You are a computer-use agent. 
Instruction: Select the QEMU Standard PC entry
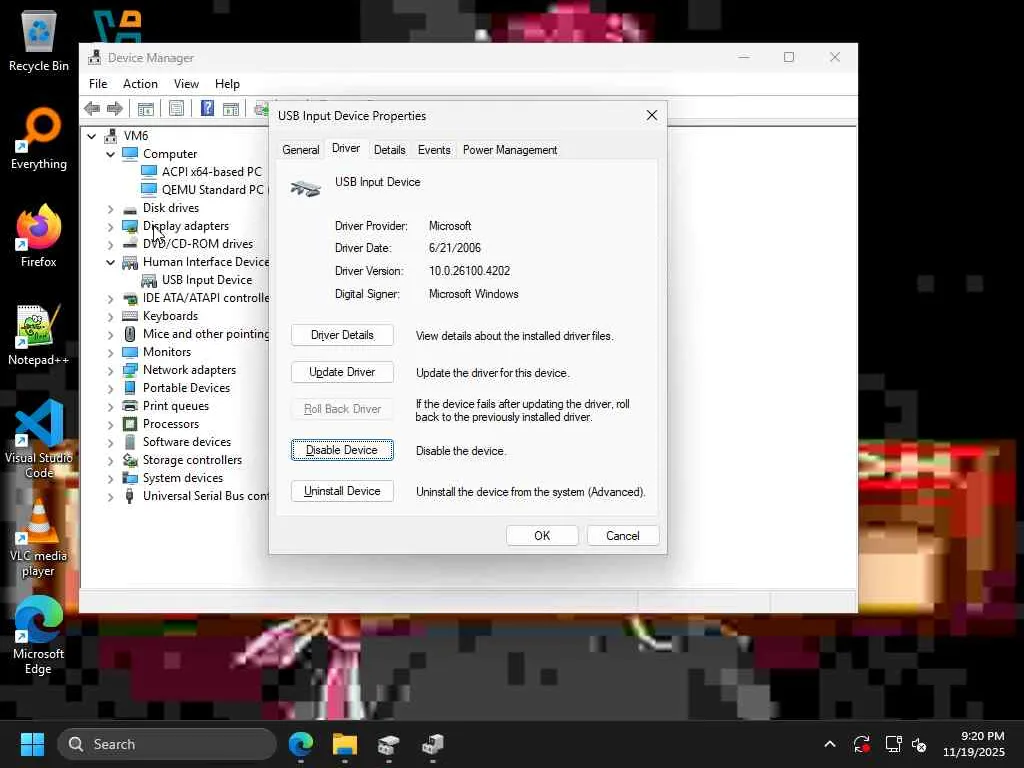point(202,189)
